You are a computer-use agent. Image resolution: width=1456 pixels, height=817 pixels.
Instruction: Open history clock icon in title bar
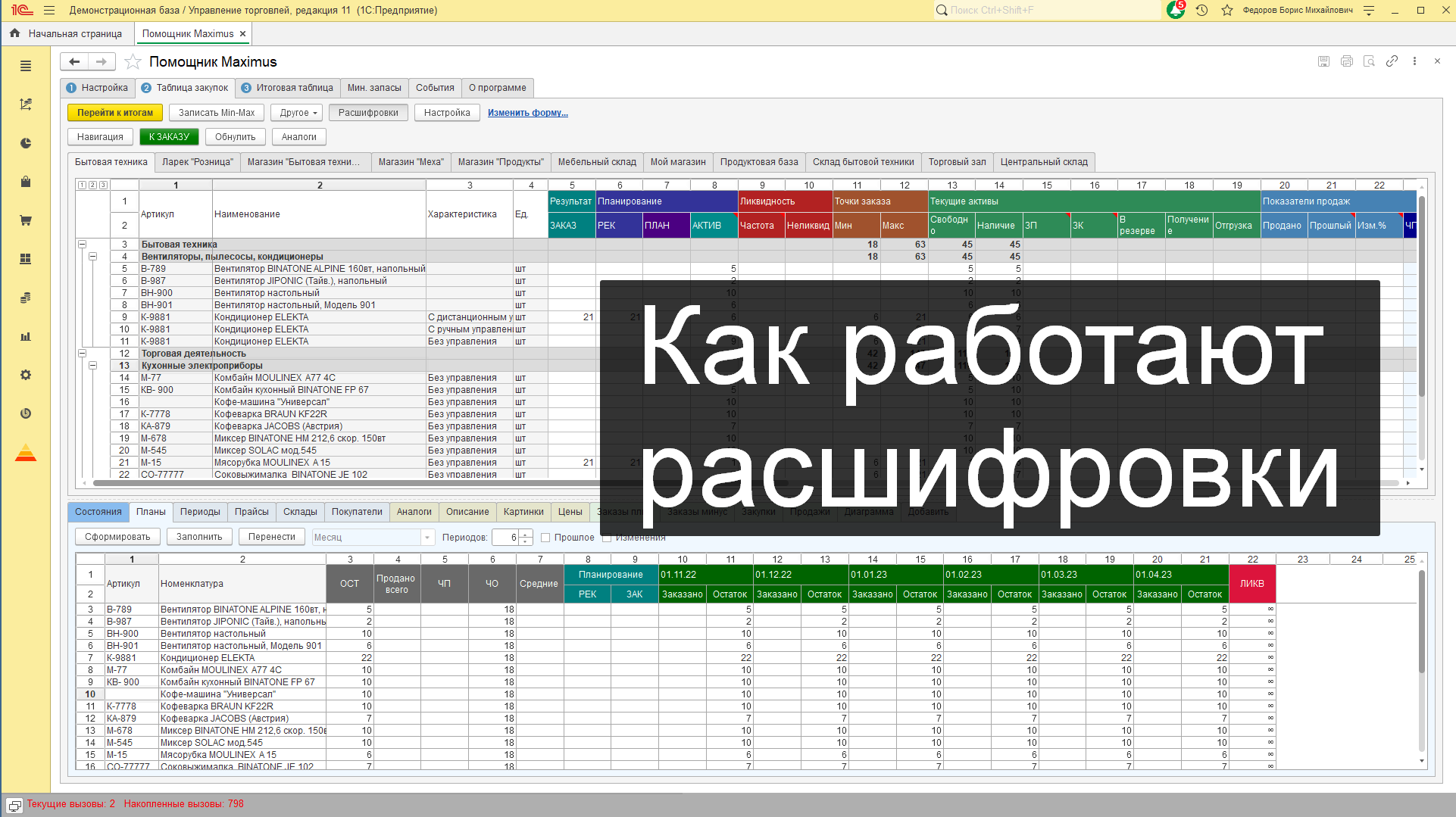point(1201,11)
